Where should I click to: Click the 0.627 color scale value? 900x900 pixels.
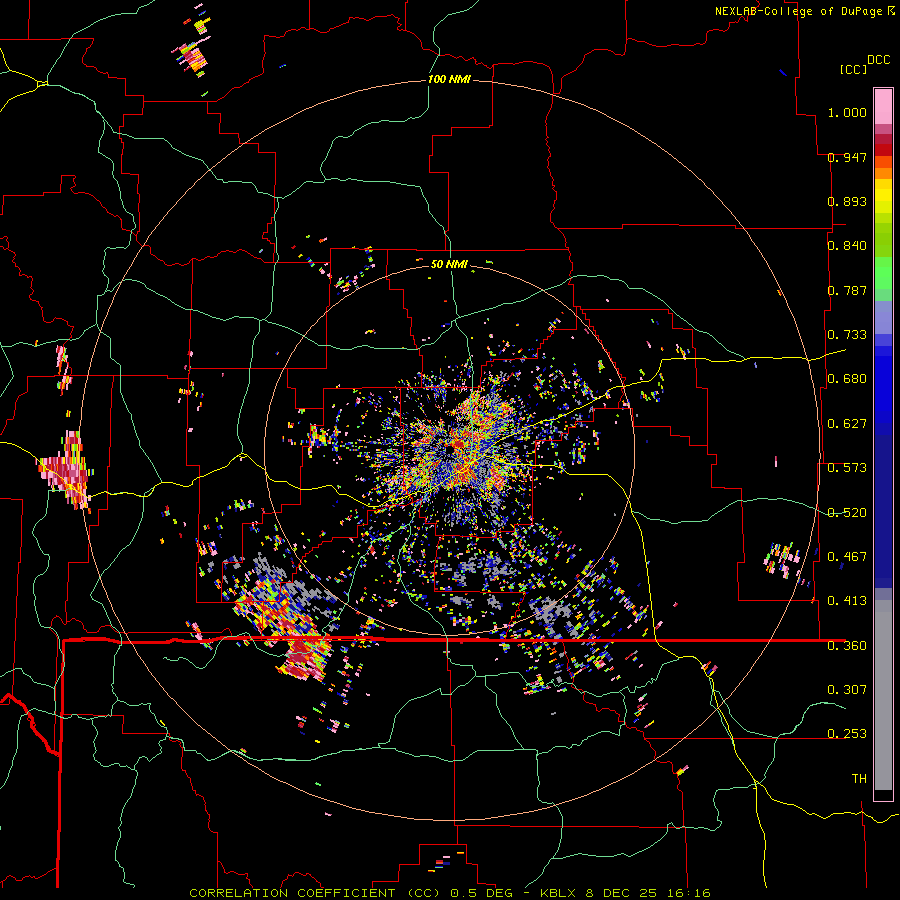pos(847,424)
